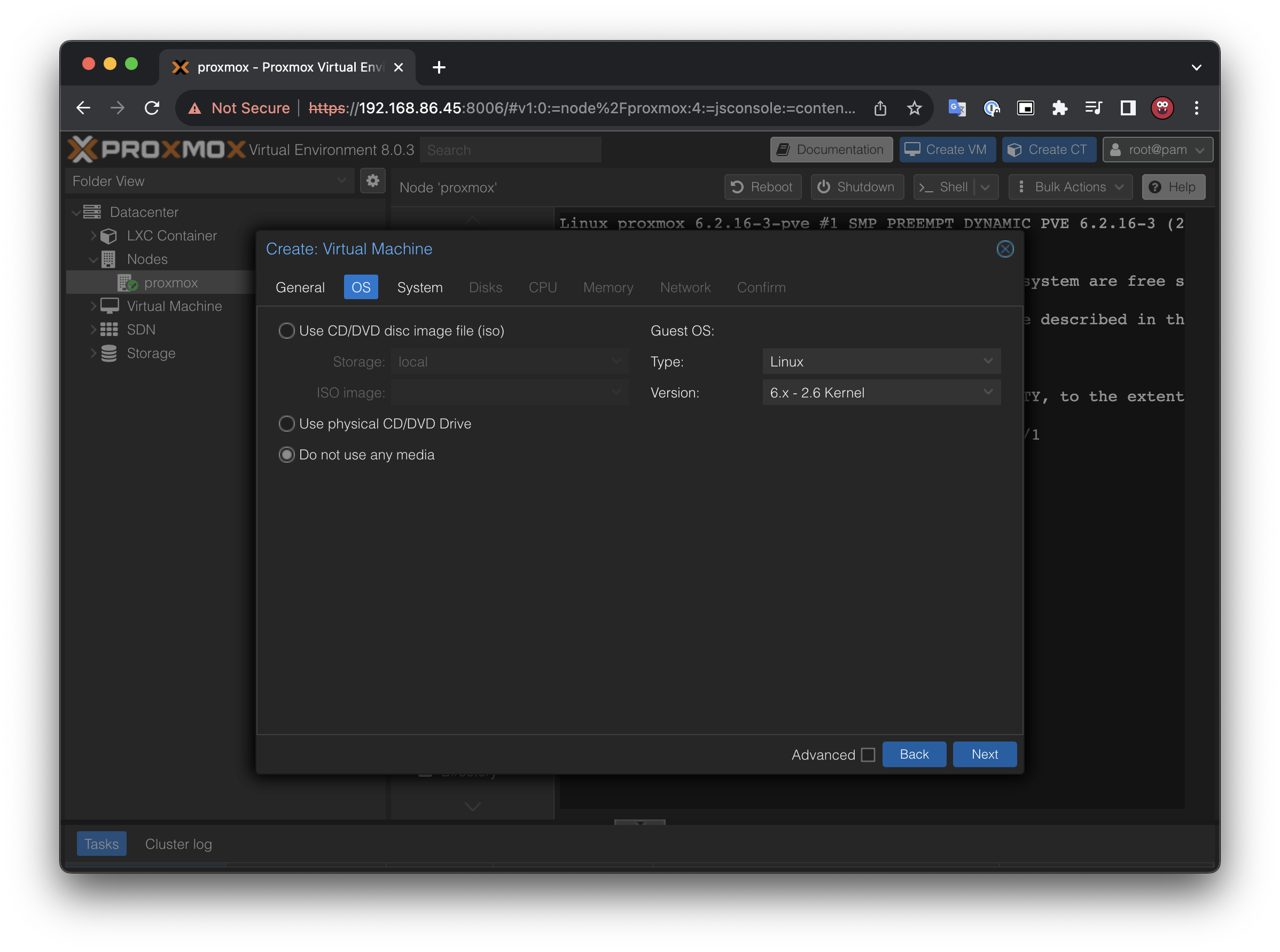Screen dimensions: 1280x952
Task: Click the Storage database icon in tree
Action: click(x=108, y=353)
